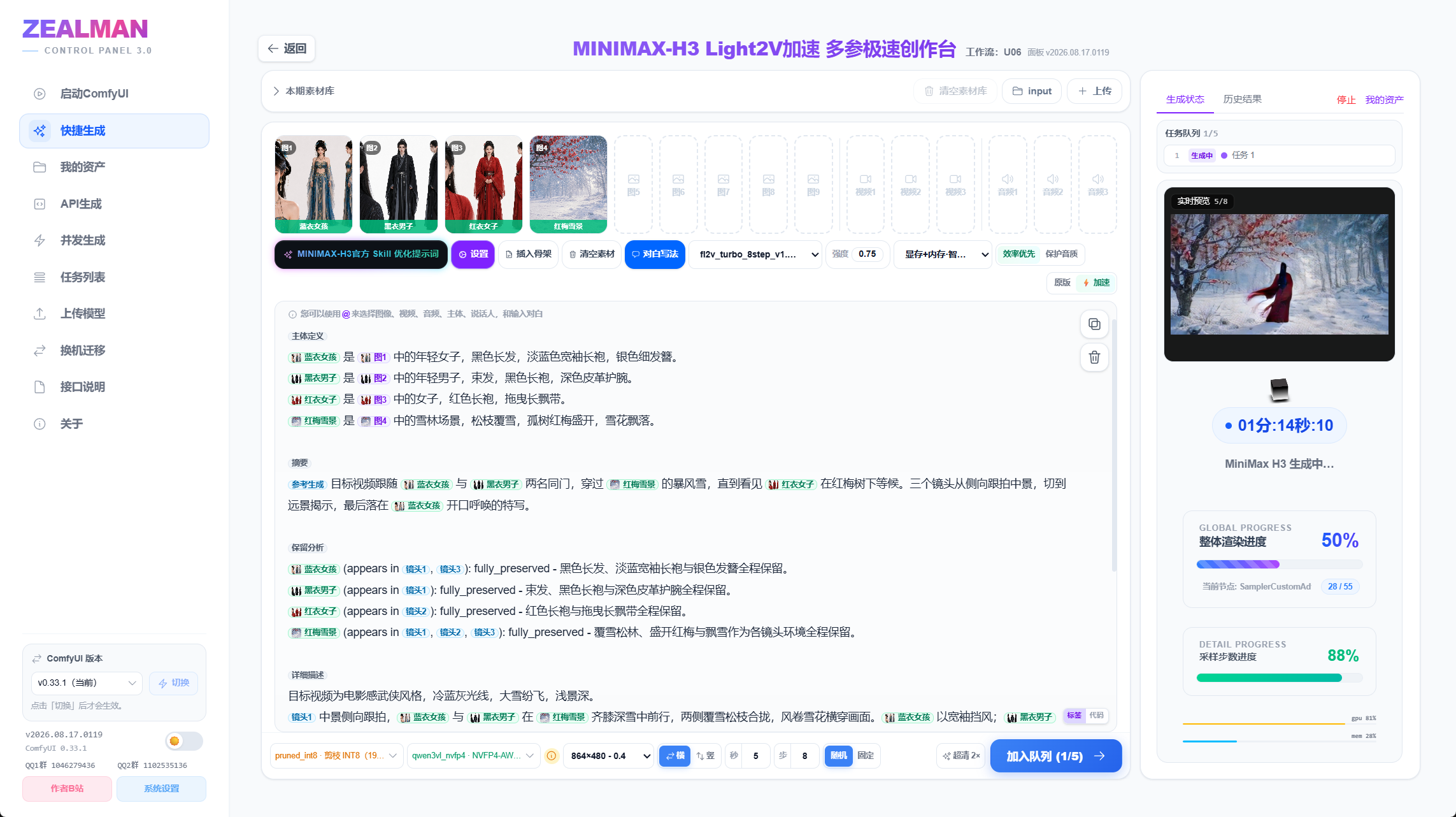Open the purple 设置 button

[473, 254]
